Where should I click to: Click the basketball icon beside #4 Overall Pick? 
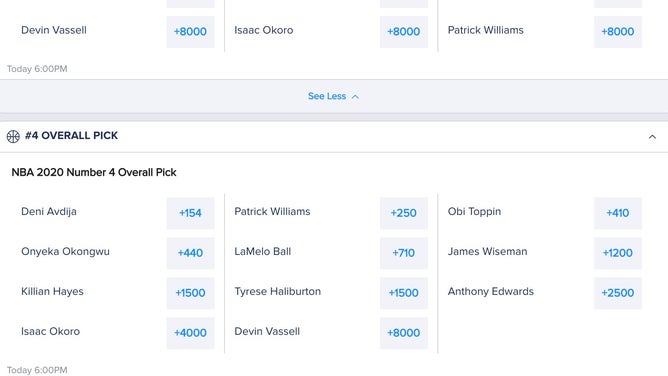(x=13, y=136)
